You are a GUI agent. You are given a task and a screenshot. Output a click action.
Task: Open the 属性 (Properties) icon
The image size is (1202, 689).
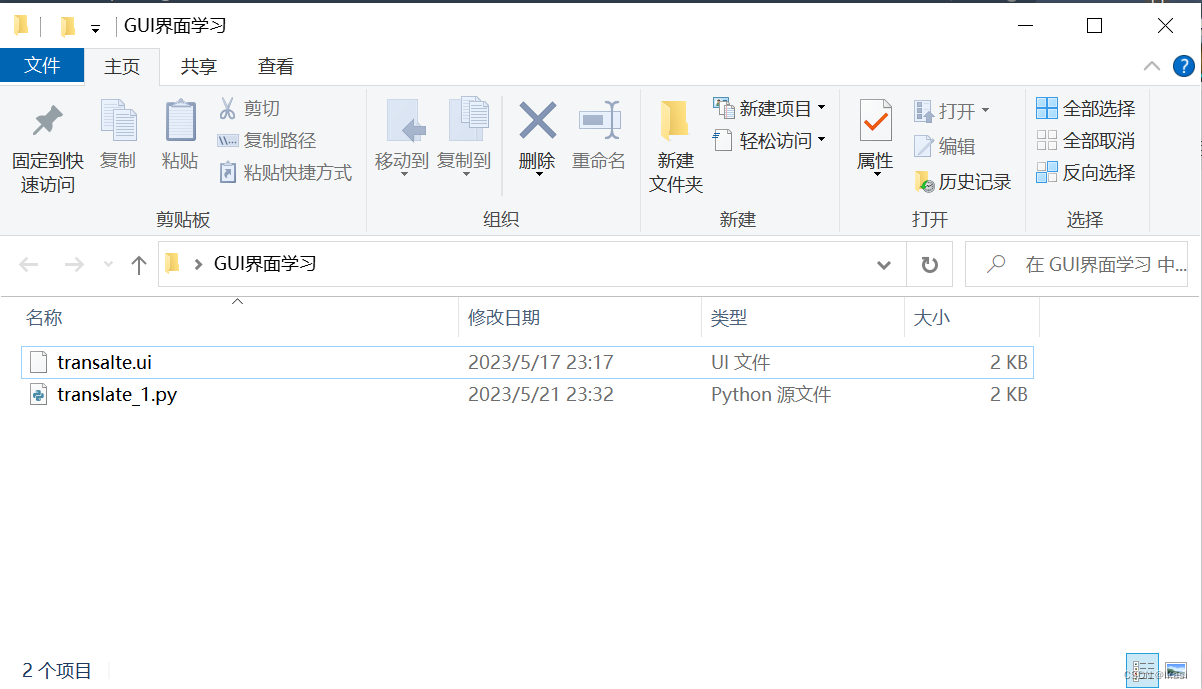click(x=874, y=140)
